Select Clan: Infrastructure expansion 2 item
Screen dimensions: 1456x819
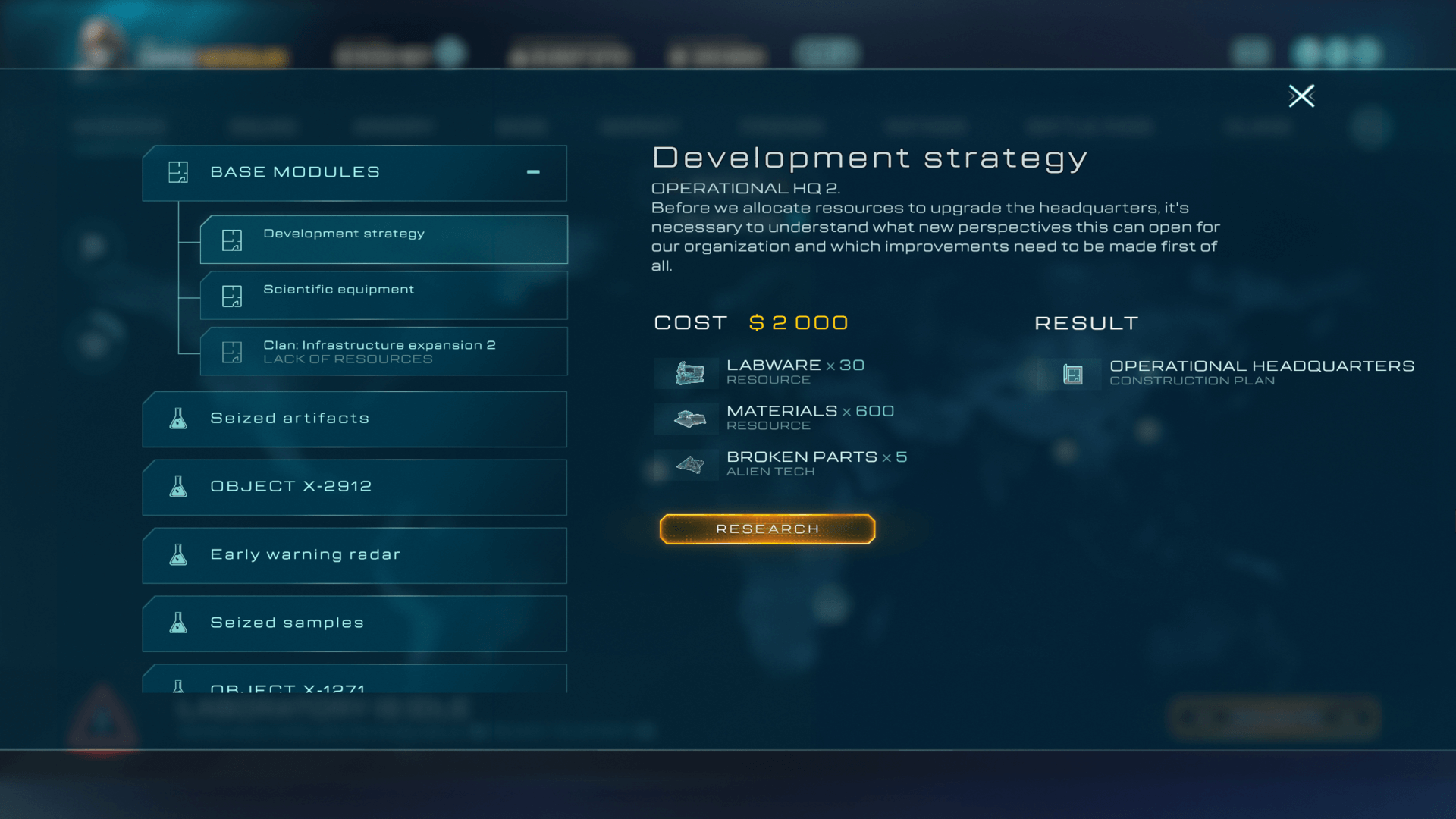click(x=384, y=351)
